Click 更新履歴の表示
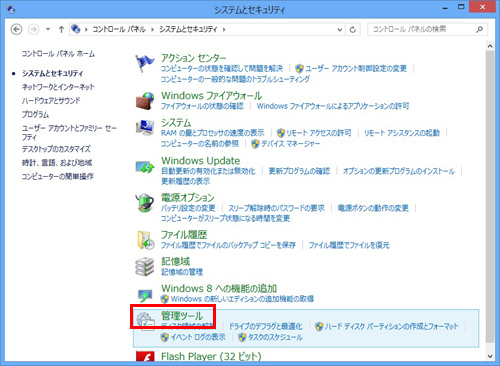The width and height of the screenshot is (500, 366). click(185, 181)
